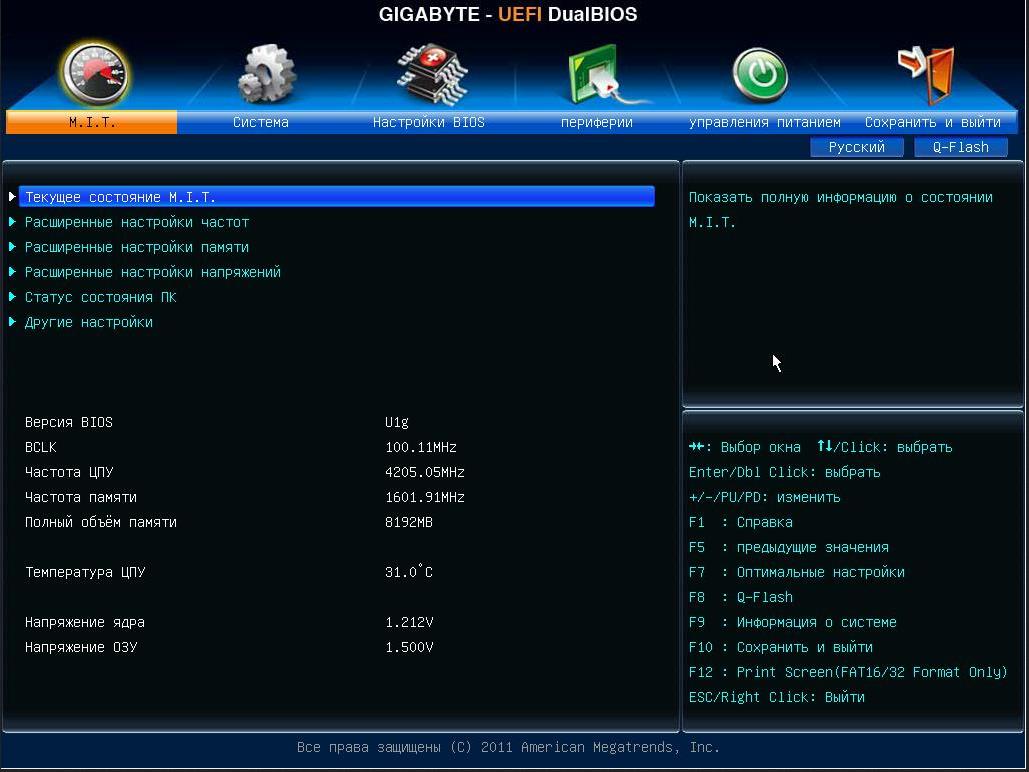Click the System gears icon
The image size is (1029, 772).
pyautogui.click(x=265, y=74)
